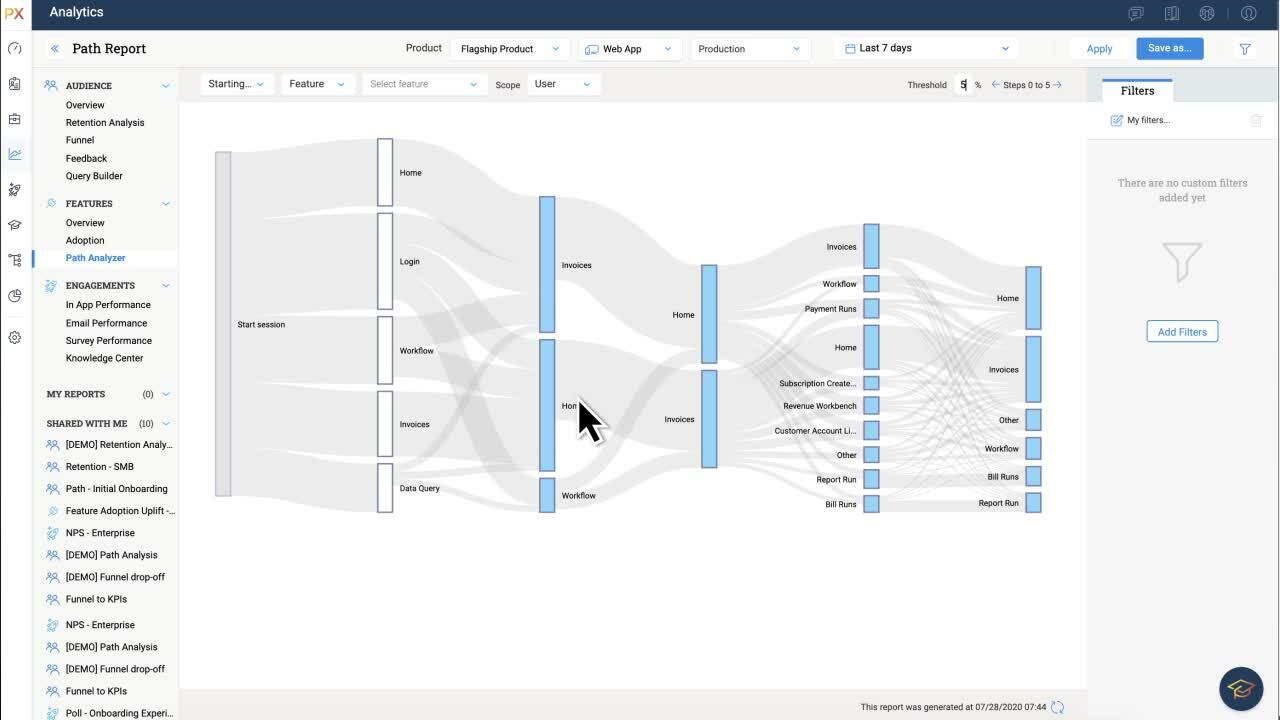
Task: Open the hierarchy tree icon in sidebar
Action: pos(14,260)
